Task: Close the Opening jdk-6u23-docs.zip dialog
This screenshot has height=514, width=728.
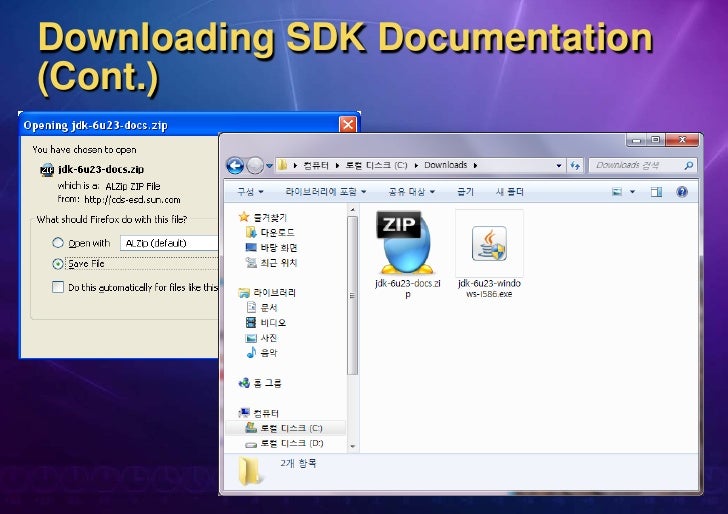Action: tap(348, 124)
